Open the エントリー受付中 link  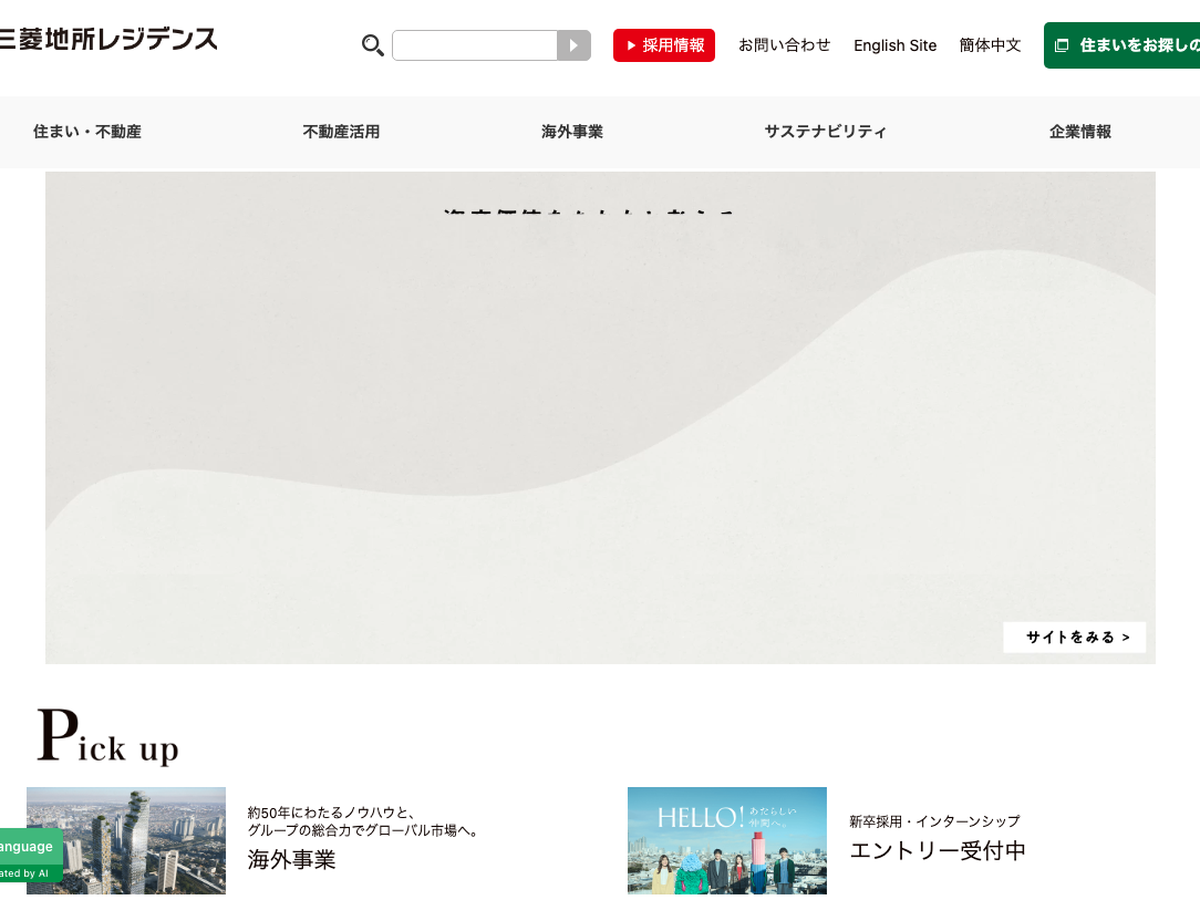937,851
